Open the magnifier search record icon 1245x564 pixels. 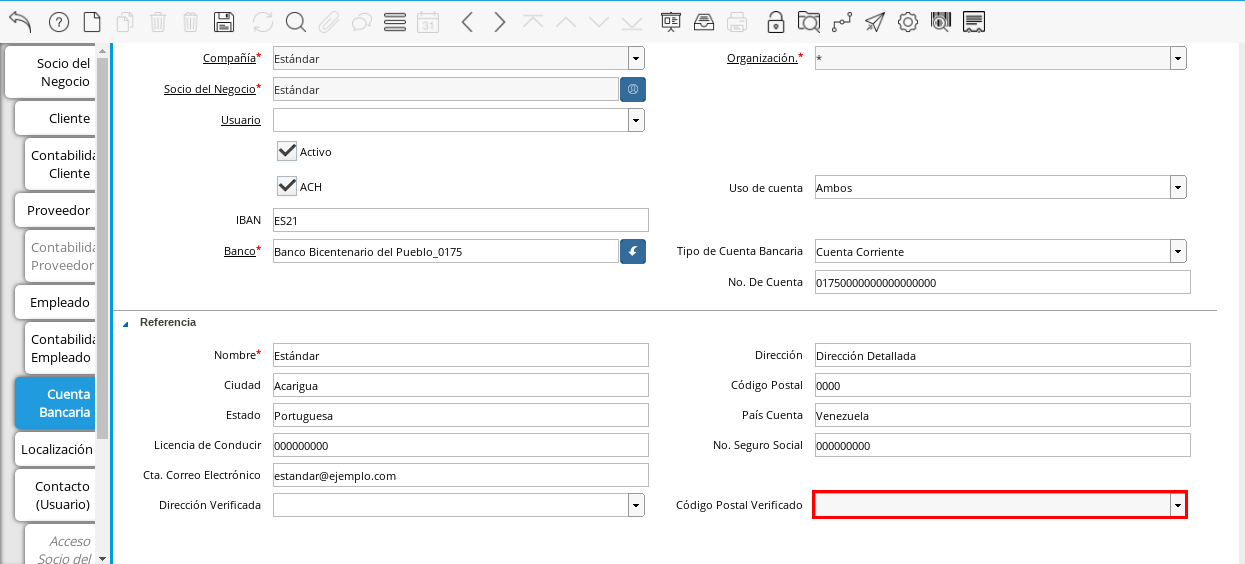pyautogui.click(x=296, y=22)
